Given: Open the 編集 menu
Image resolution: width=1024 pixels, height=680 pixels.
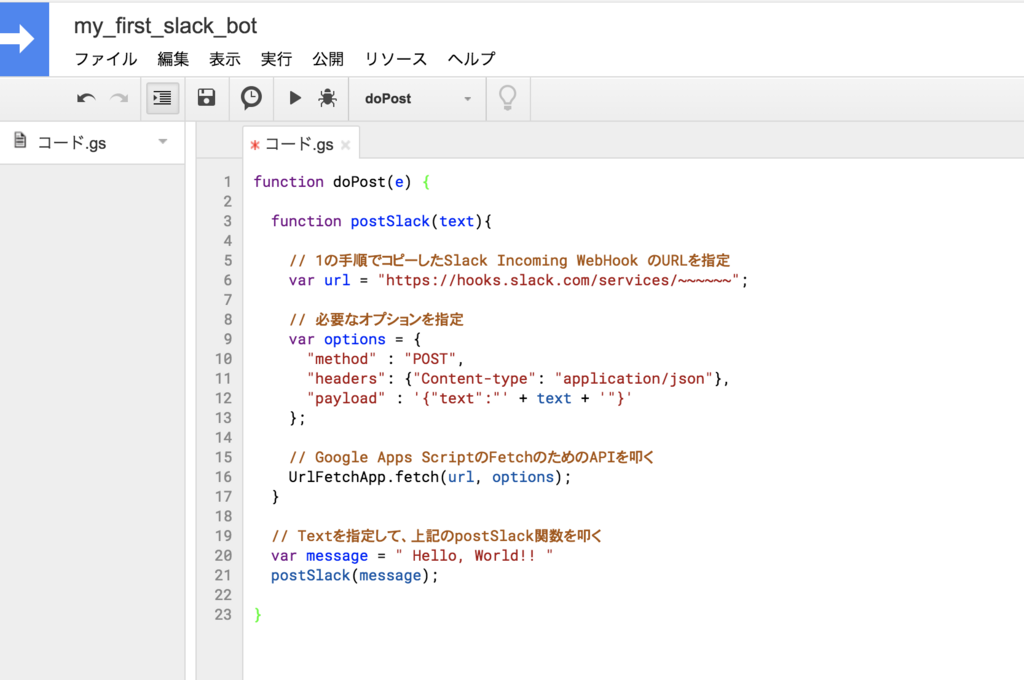Looking at the screenshot, I should (173, 59).
